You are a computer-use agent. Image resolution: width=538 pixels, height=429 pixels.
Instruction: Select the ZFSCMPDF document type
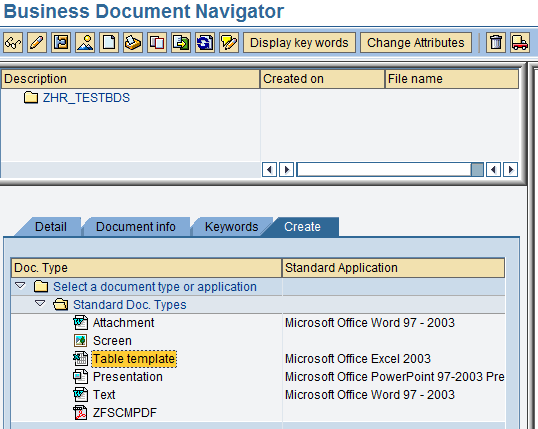[x=125, y=413]
